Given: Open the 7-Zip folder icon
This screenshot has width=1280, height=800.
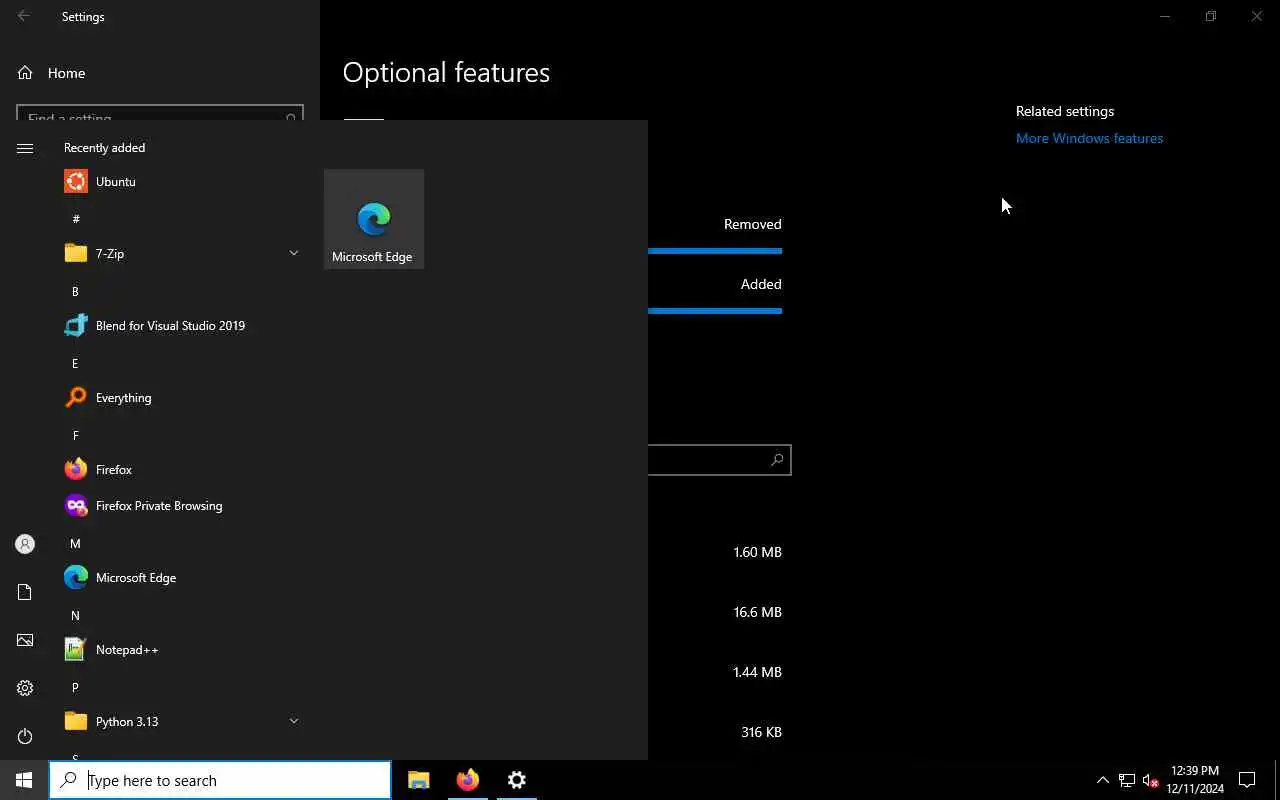Looking at the screenshot, I should point(76,254).
